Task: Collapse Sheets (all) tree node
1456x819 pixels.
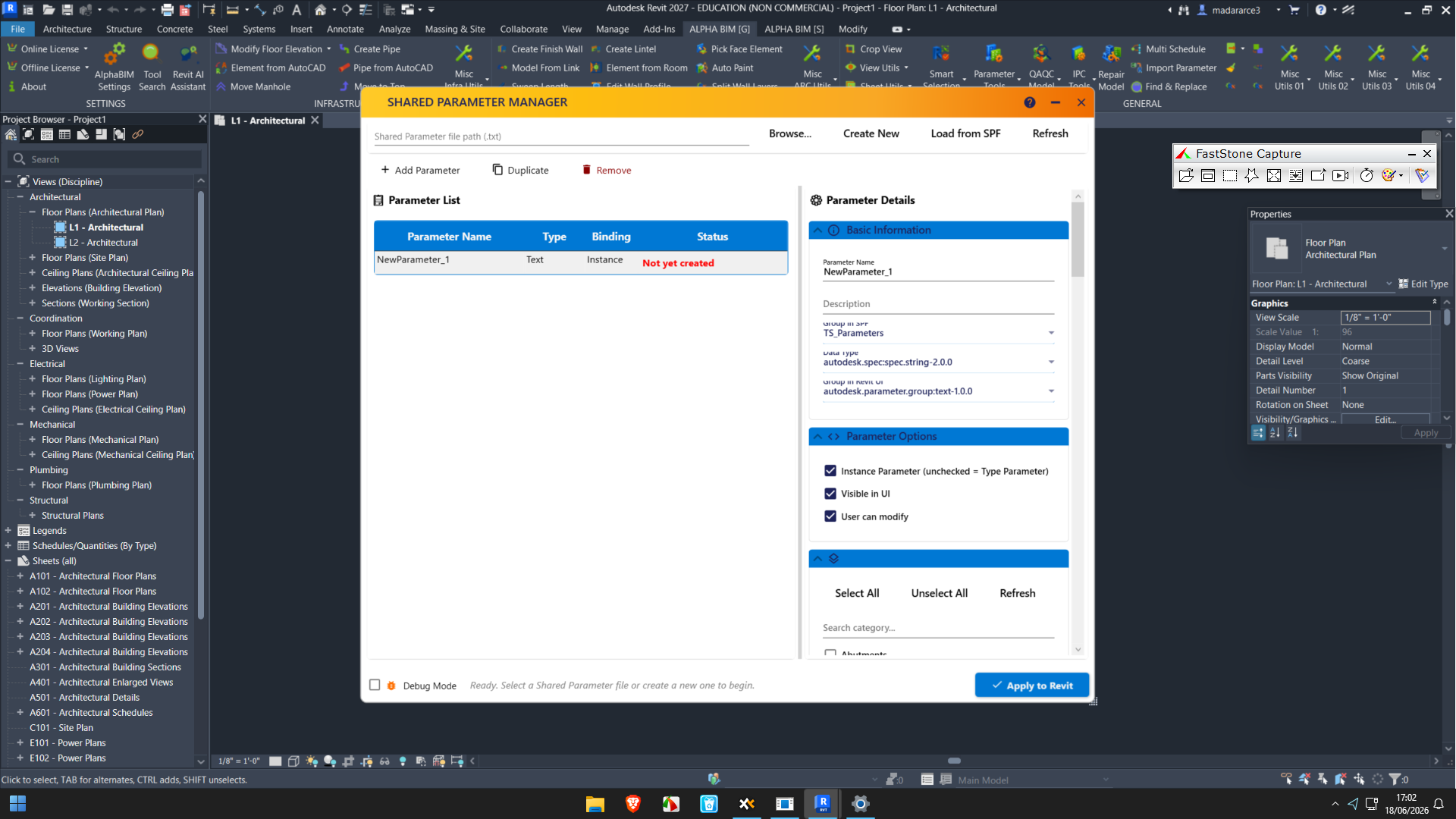Action: pos(8,561)
